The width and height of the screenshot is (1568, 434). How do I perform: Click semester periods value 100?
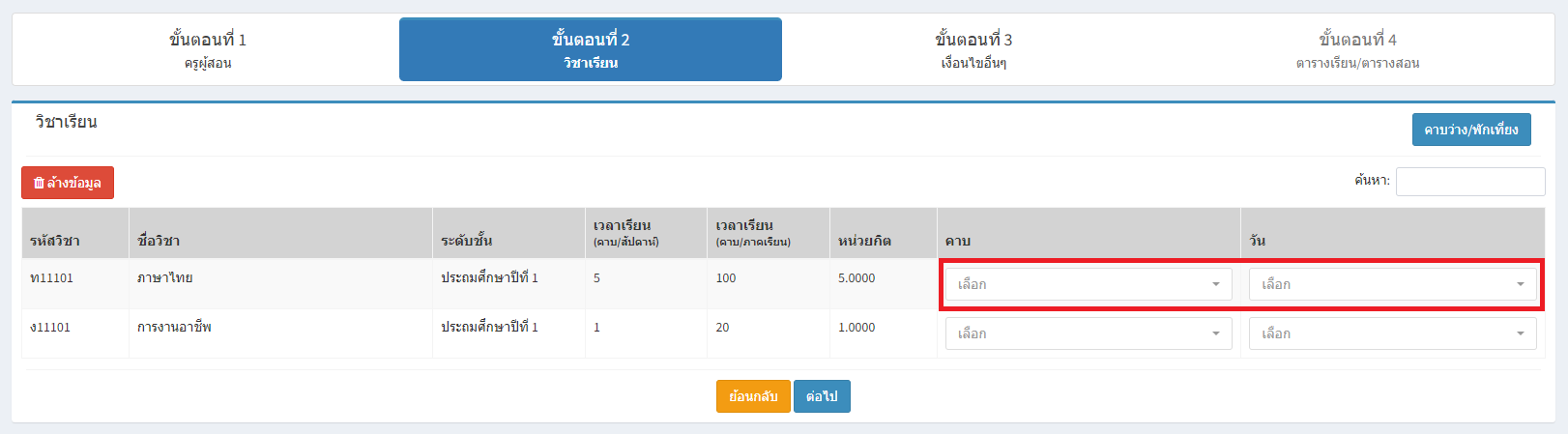pyautogui.click(x=726, y=278)
